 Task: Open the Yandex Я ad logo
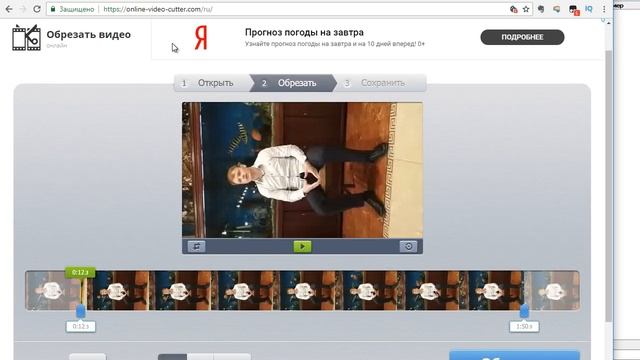tap(201, 38)
